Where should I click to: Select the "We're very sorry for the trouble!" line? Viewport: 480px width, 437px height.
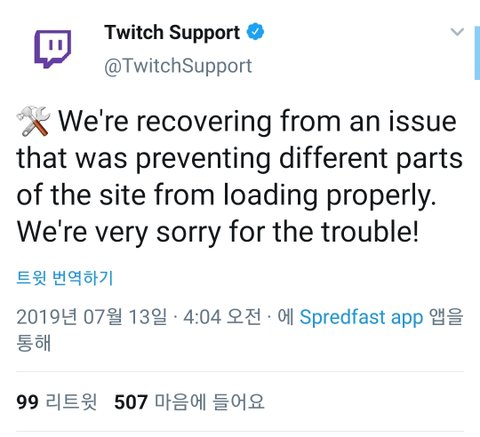coord(217,232)
